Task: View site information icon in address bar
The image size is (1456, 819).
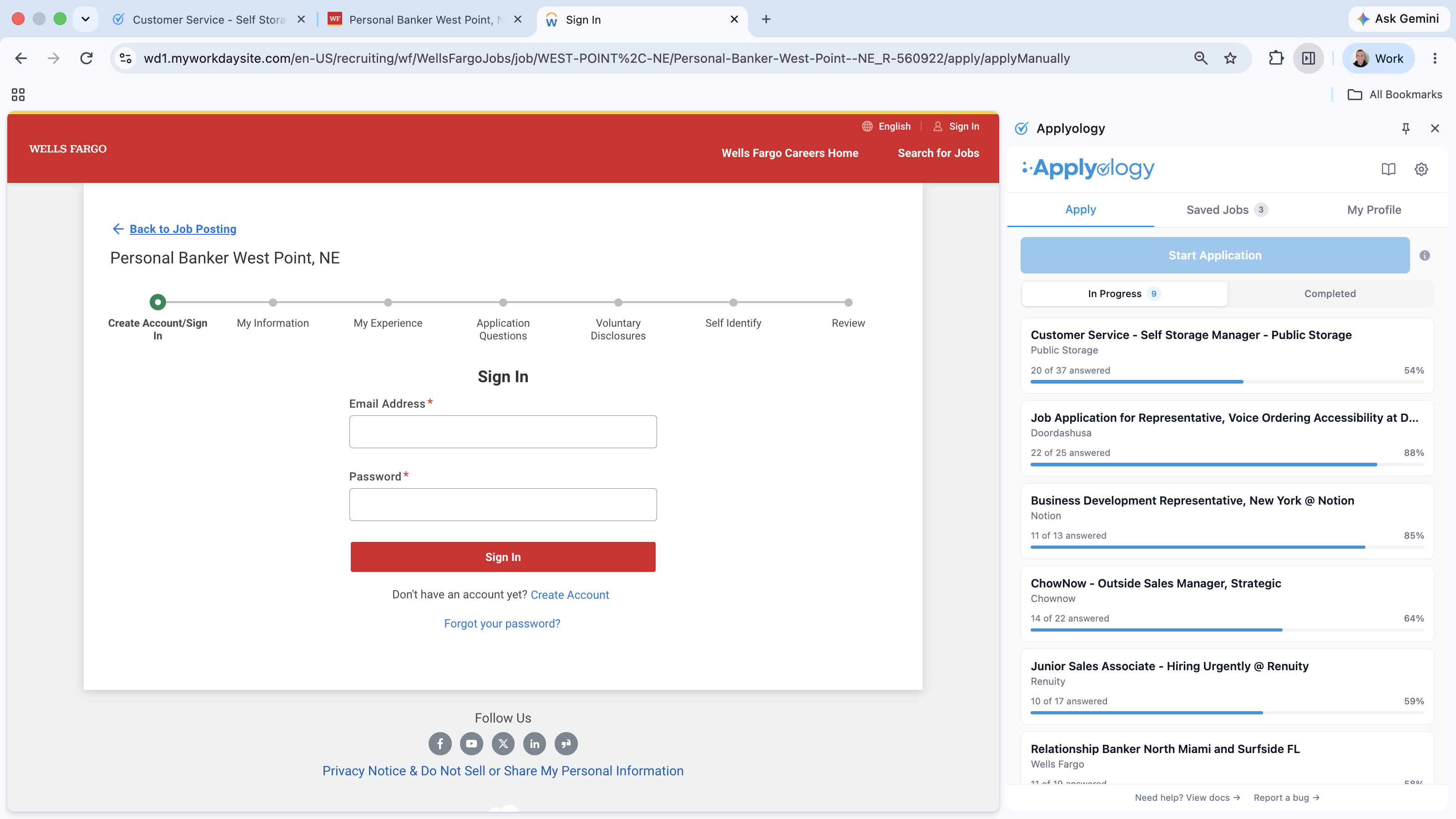Action: pos(126,58)
